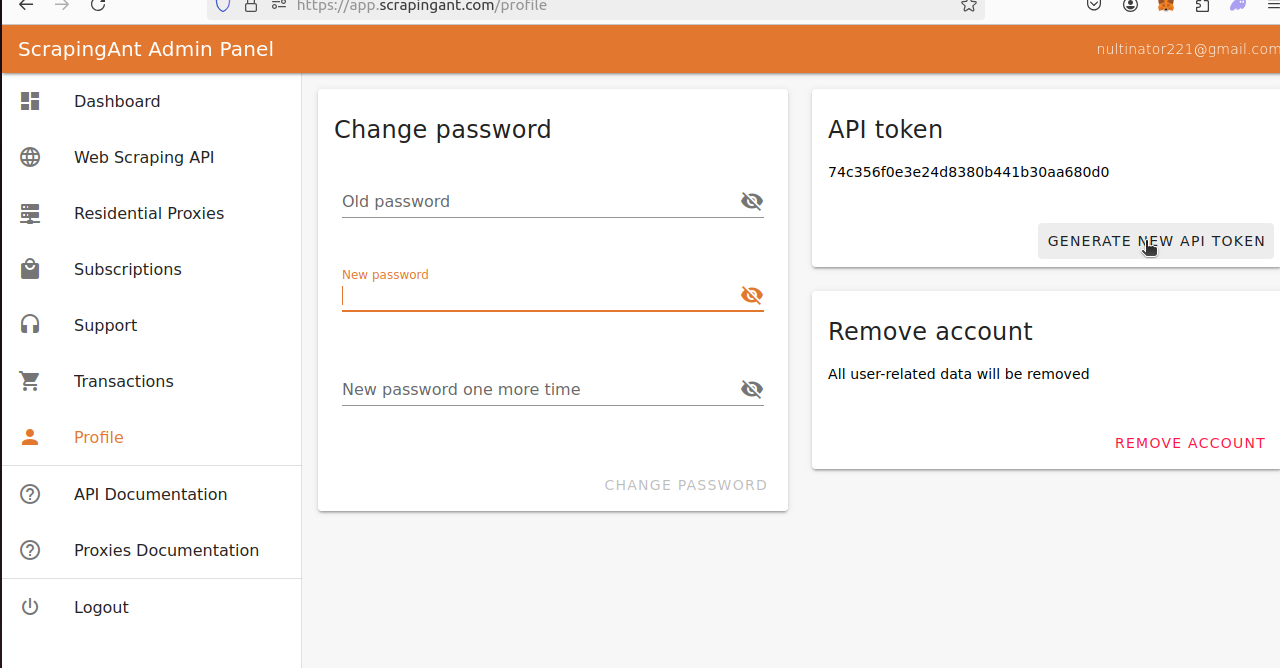1280x668 pixels.
Task: Click the API Documentation help icon
Action: 30,494
